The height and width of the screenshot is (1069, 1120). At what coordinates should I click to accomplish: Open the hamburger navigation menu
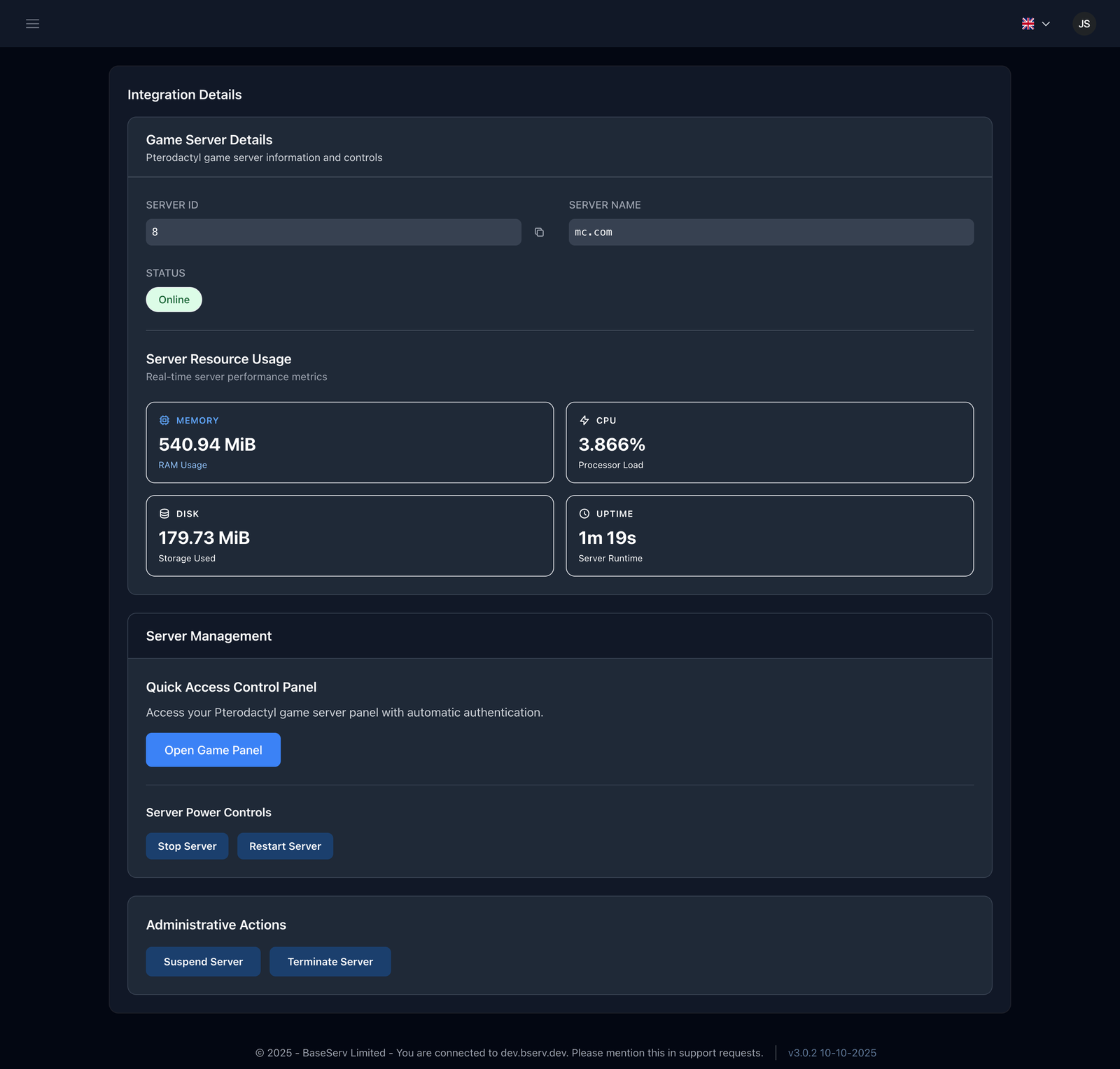32,24
